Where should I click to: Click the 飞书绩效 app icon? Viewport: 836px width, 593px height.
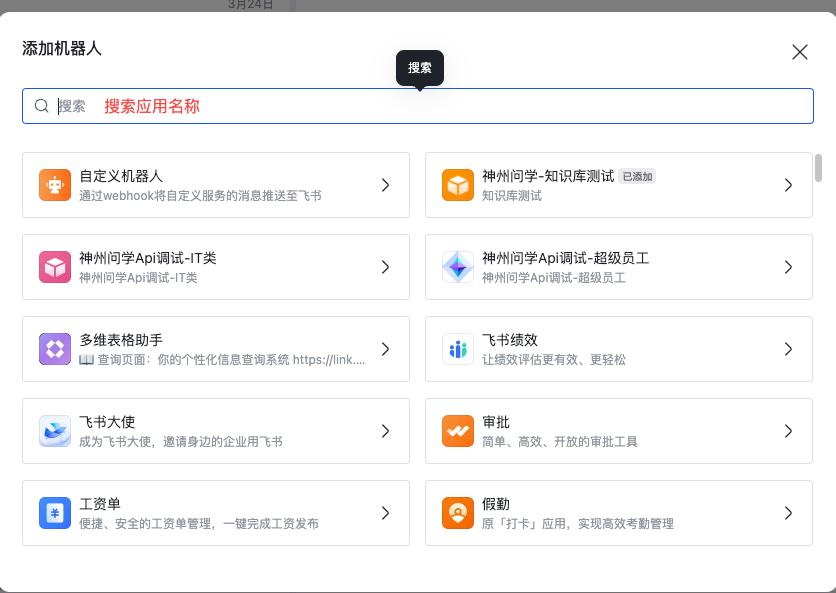click(457, 349)
